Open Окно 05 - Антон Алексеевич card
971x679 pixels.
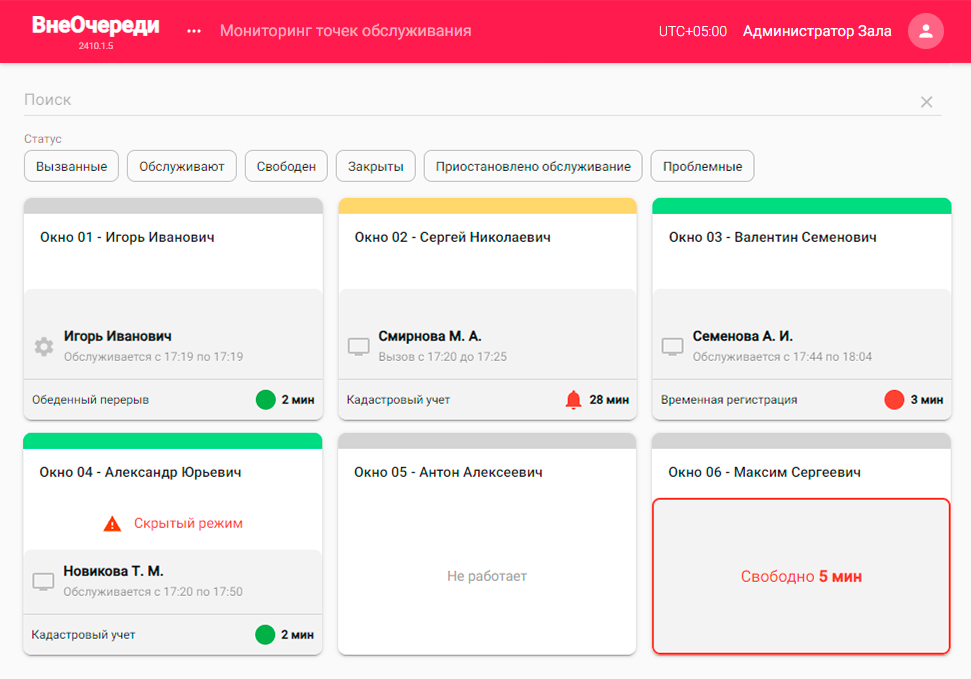(x=487, y=544)
